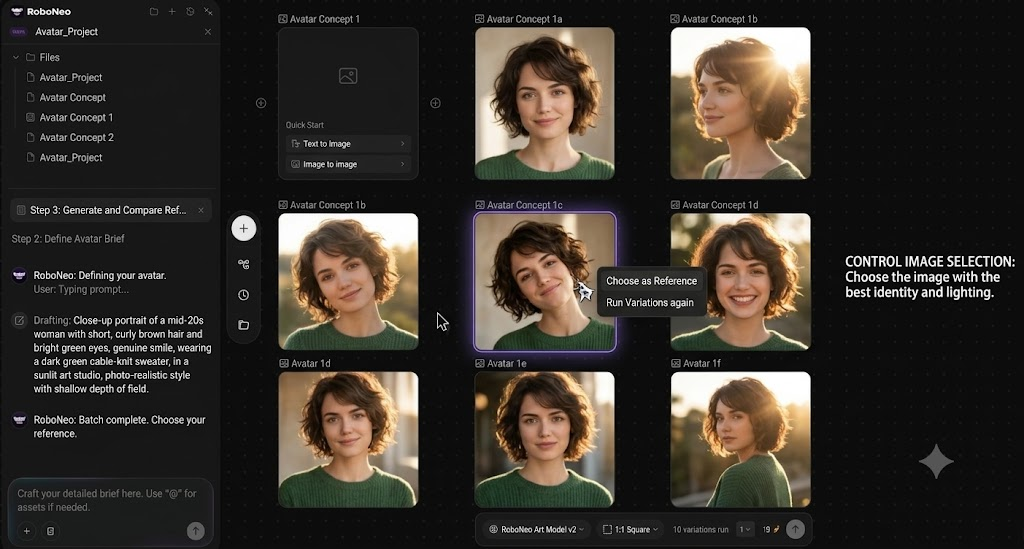Close the Avatar_Project tab
The width and height of the screenshot is (1024, 549).
pos(208,31)
